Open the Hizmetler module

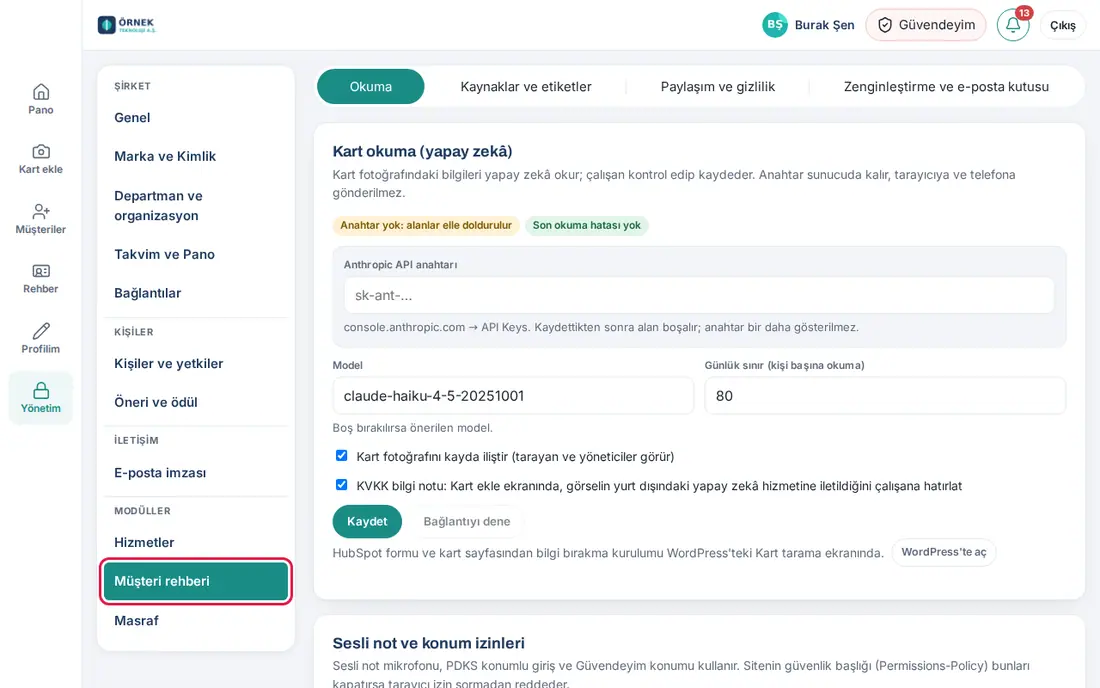pyautogui.click(x=196, y=542)
